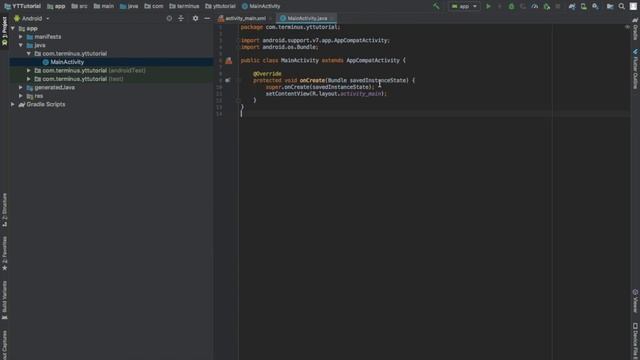Run the app with the green play icon
The image size is (640, 360).
[488, 6]
